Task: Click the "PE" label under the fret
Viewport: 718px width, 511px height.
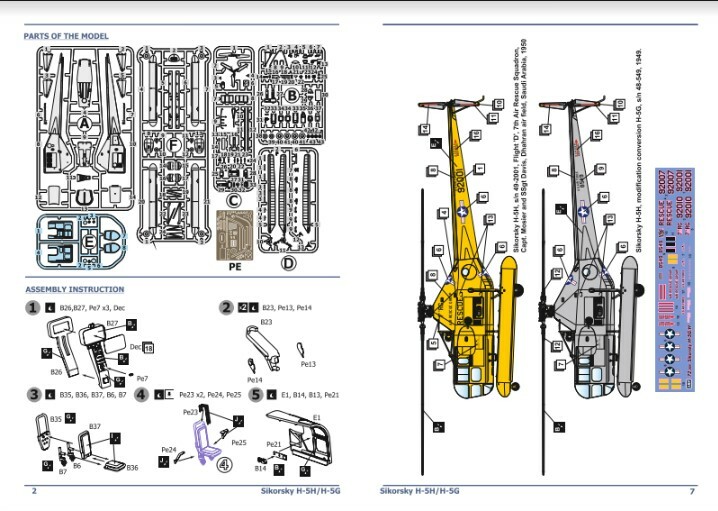Action: (x=235, y=266)
